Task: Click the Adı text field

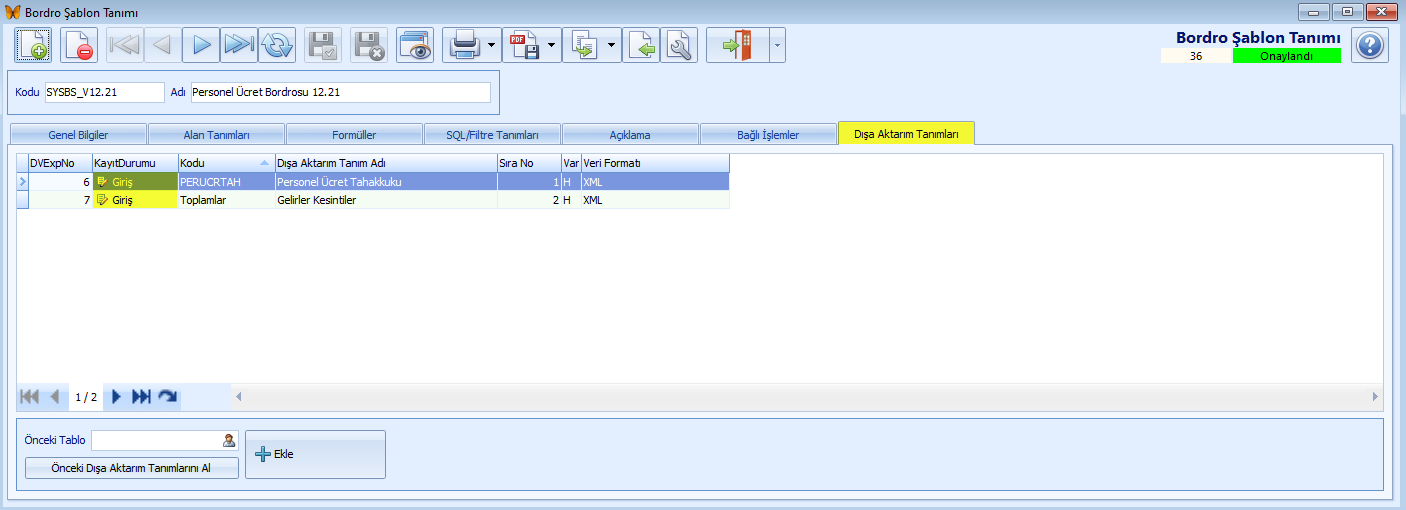Action: click(x=340, y=93)
